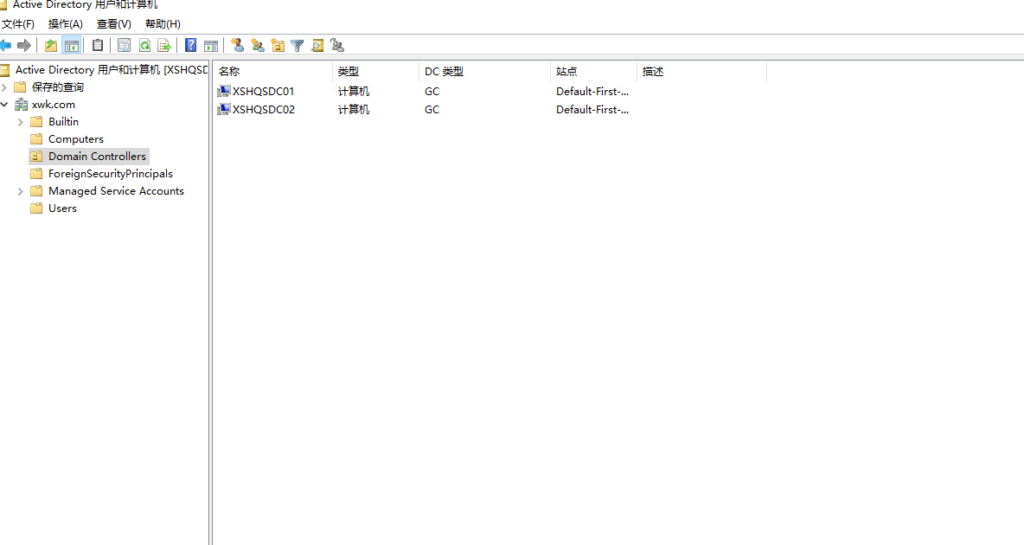Viewport: 1024px width, 545px height.
Task: Select the Builtin container
Action: (x=63, y=122)
